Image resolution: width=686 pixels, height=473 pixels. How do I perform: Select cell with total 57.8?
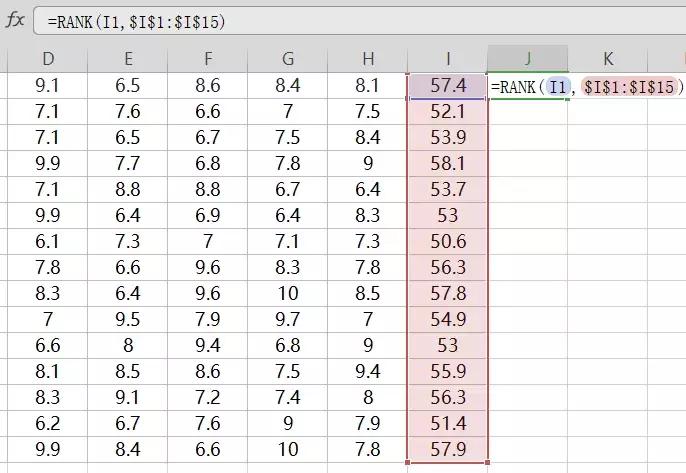click(x=448, y=294)
